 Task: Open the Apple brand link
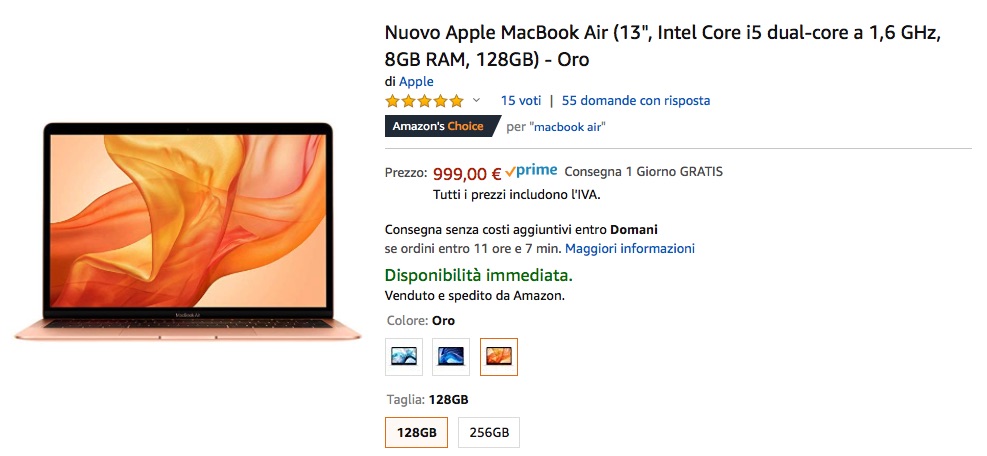(x=416, y=81)
